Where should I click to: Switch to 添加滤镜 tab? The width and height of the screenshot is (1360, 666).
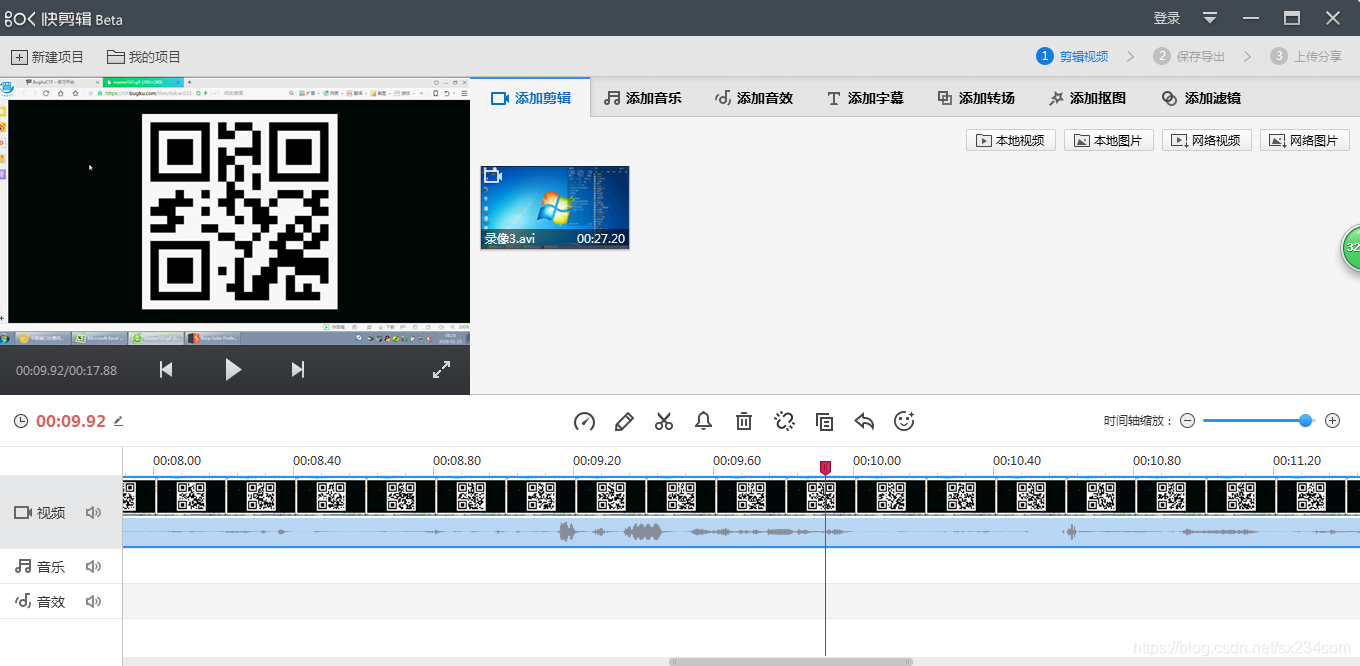click(1201, 98)
